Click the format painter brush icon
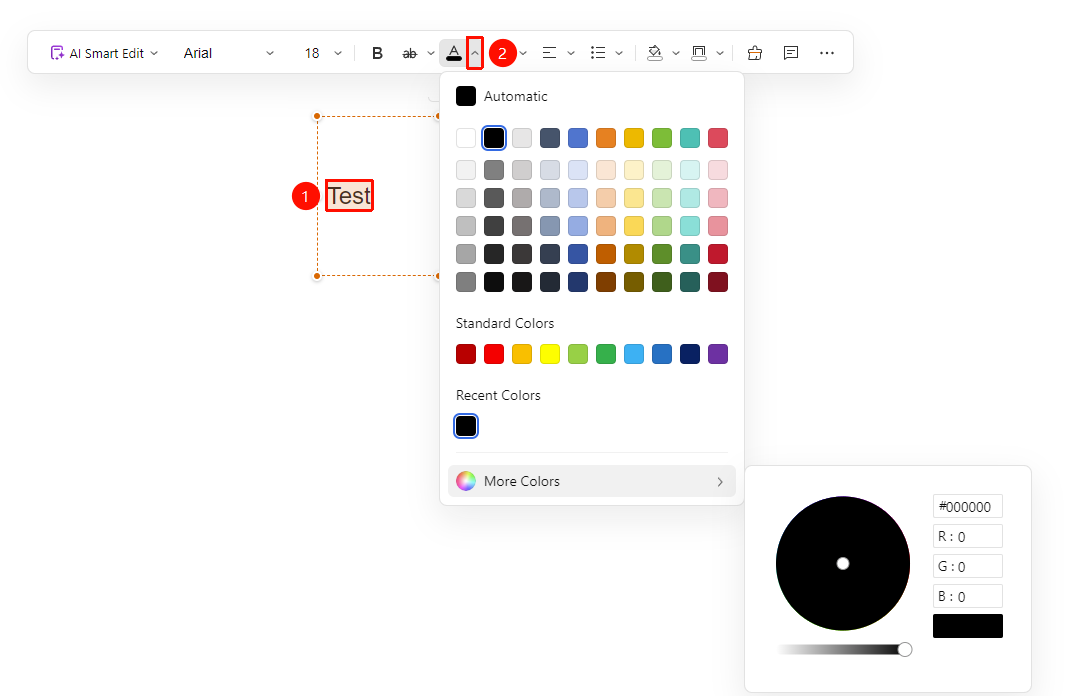The height and width of the screenshot is (696, 1082). coord(755,53)
